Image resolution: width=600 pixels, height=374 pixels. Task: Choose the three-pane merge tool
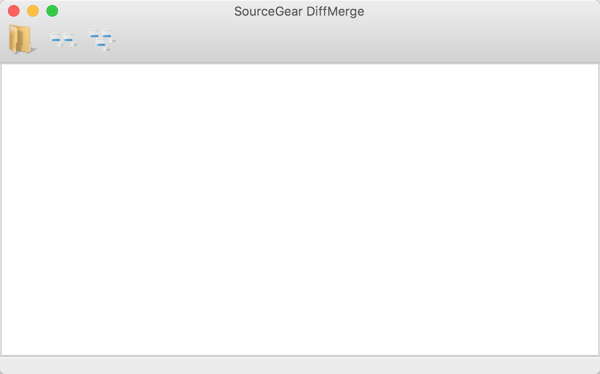point(102,40)
